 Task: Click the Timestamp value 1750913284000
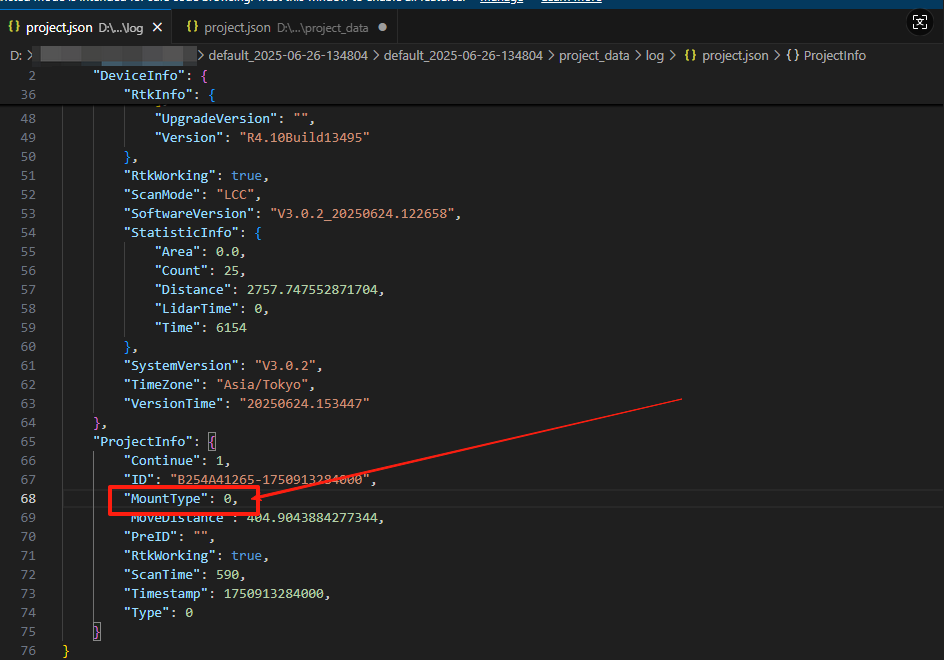pyautogui.click(x=273, y=594)
